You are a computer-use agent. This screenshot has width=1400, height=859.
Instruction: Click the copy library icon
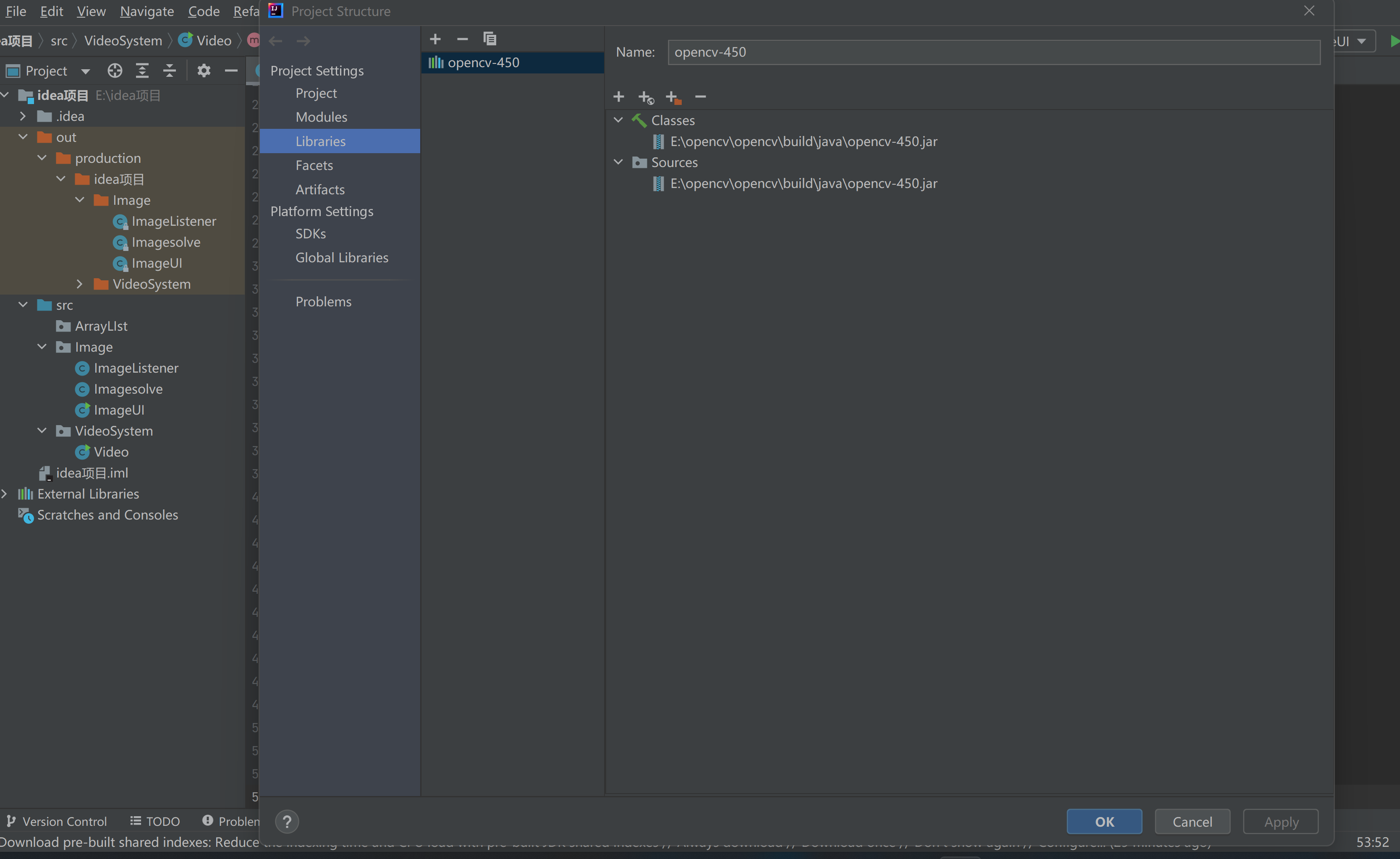point(490,39)
